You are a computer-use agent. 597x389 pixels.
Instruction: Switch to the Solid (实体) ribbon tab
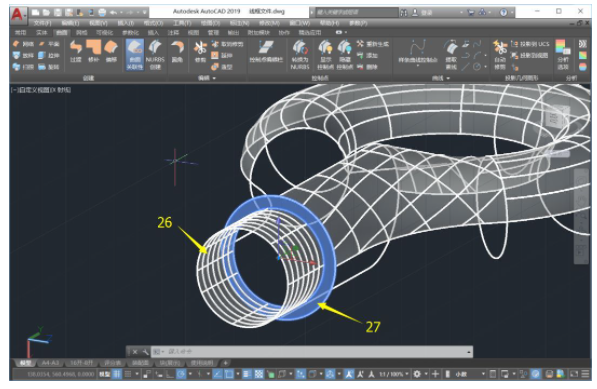click(41, 33)
